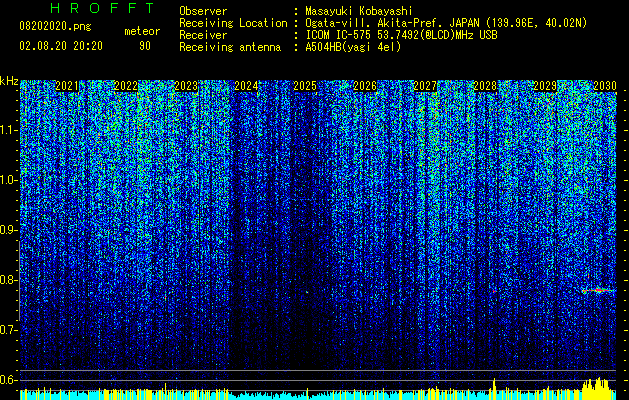Click the Ogata-vill. Akita-Pref. JAPAN location text
The height and width of the screenshot is (400, 629).
446,23
